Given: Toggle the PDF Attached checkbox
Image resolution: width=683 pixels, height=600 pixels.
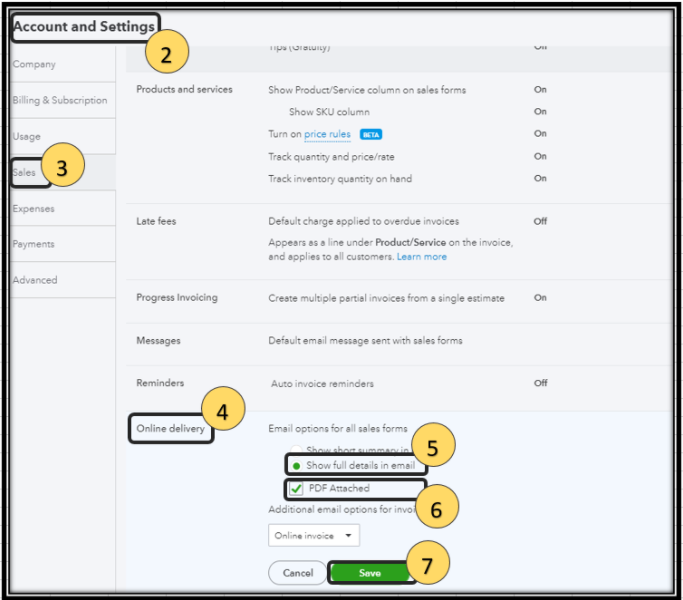Looking at the screenshot, I should point(296,488).
